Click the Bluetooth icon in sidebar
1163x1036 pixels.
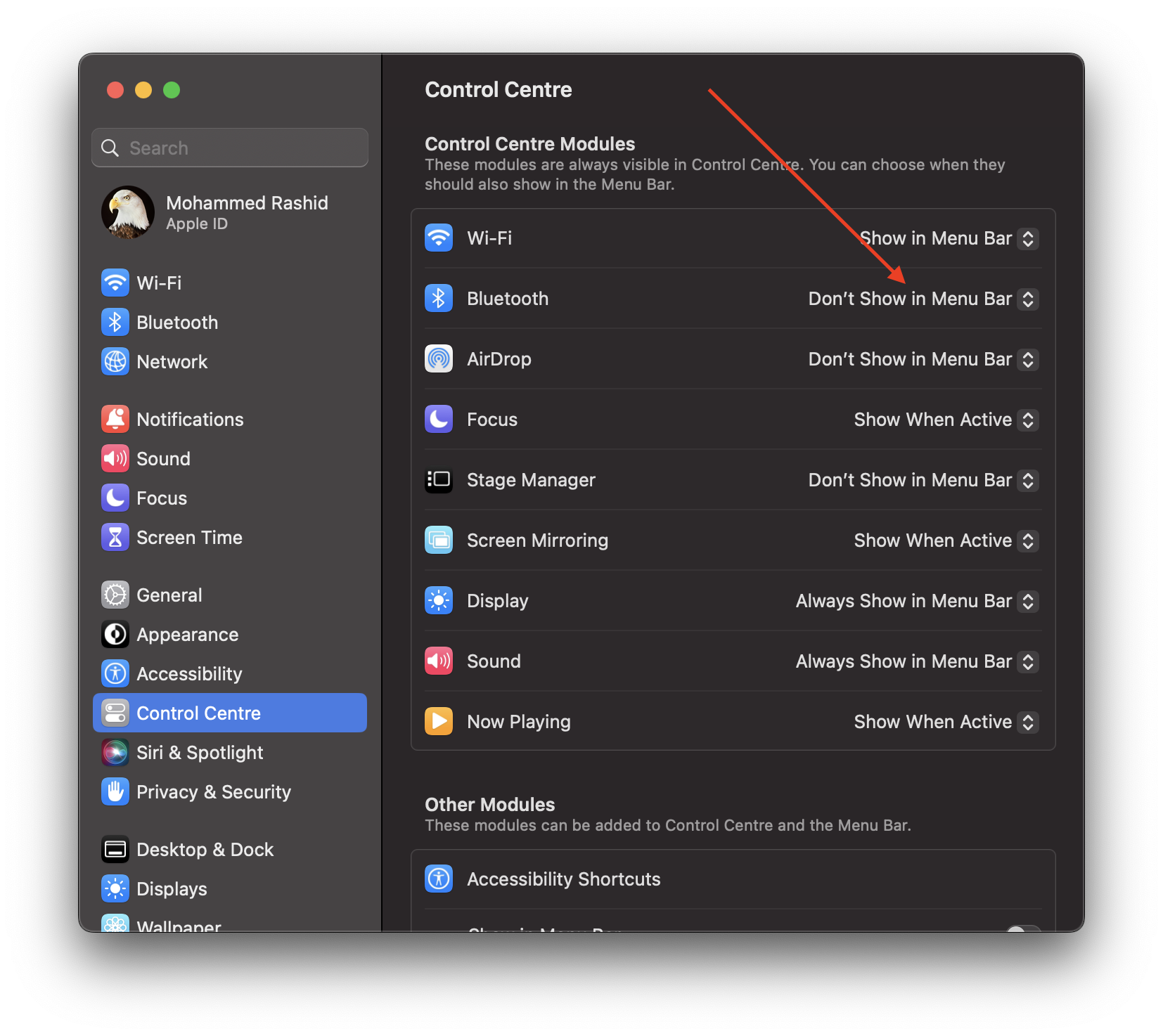tap(115, 323)
